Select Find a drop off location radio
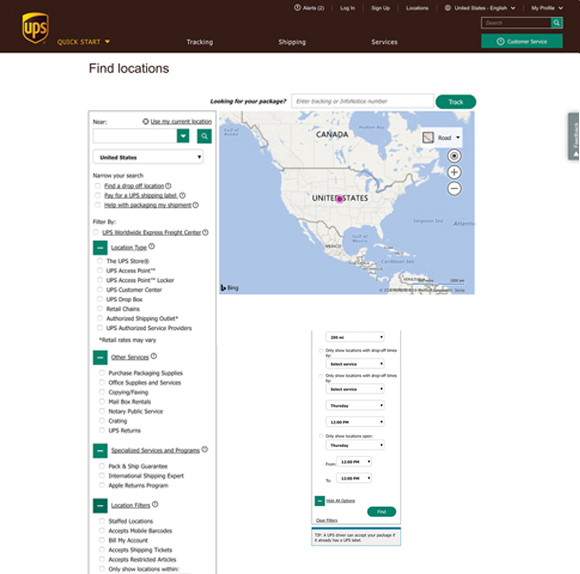 tap(98, 186)
